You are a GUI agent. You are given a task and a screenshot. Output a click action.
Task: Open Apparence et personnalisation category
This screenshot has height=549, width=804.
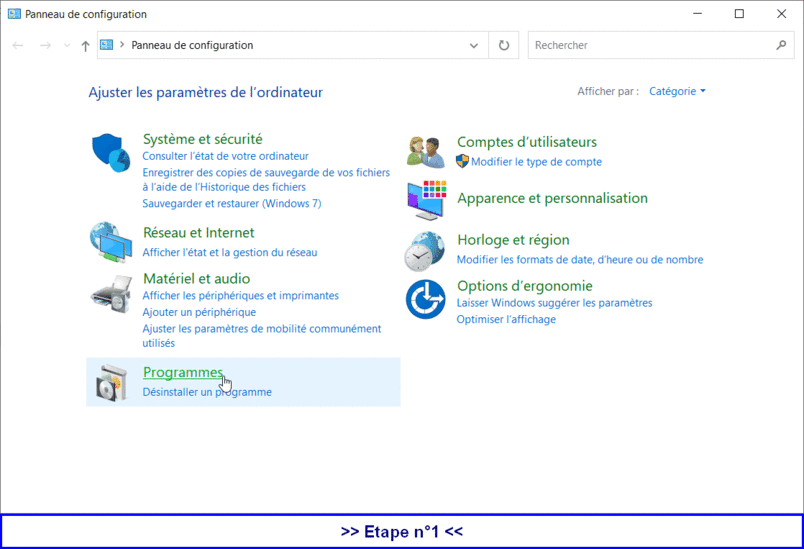tap(552, 198)
